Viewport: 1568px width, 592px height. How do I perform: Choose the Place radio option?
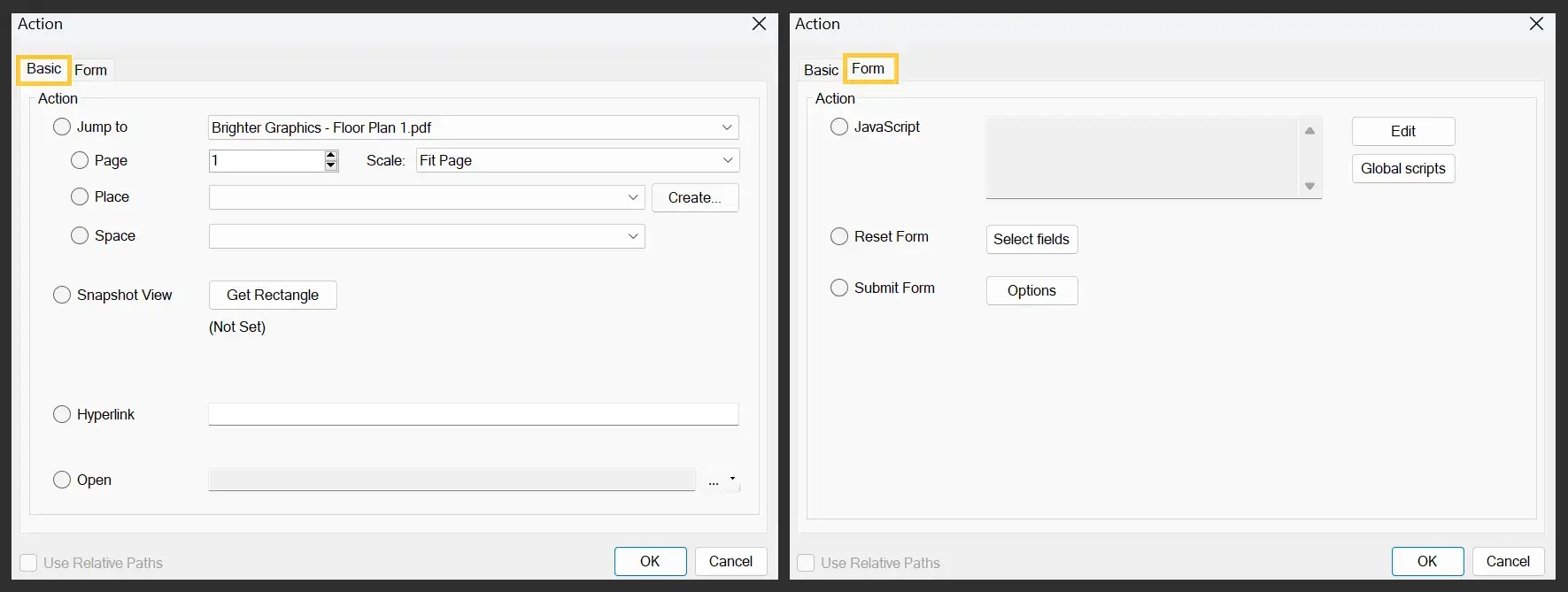tap(80, 196)
